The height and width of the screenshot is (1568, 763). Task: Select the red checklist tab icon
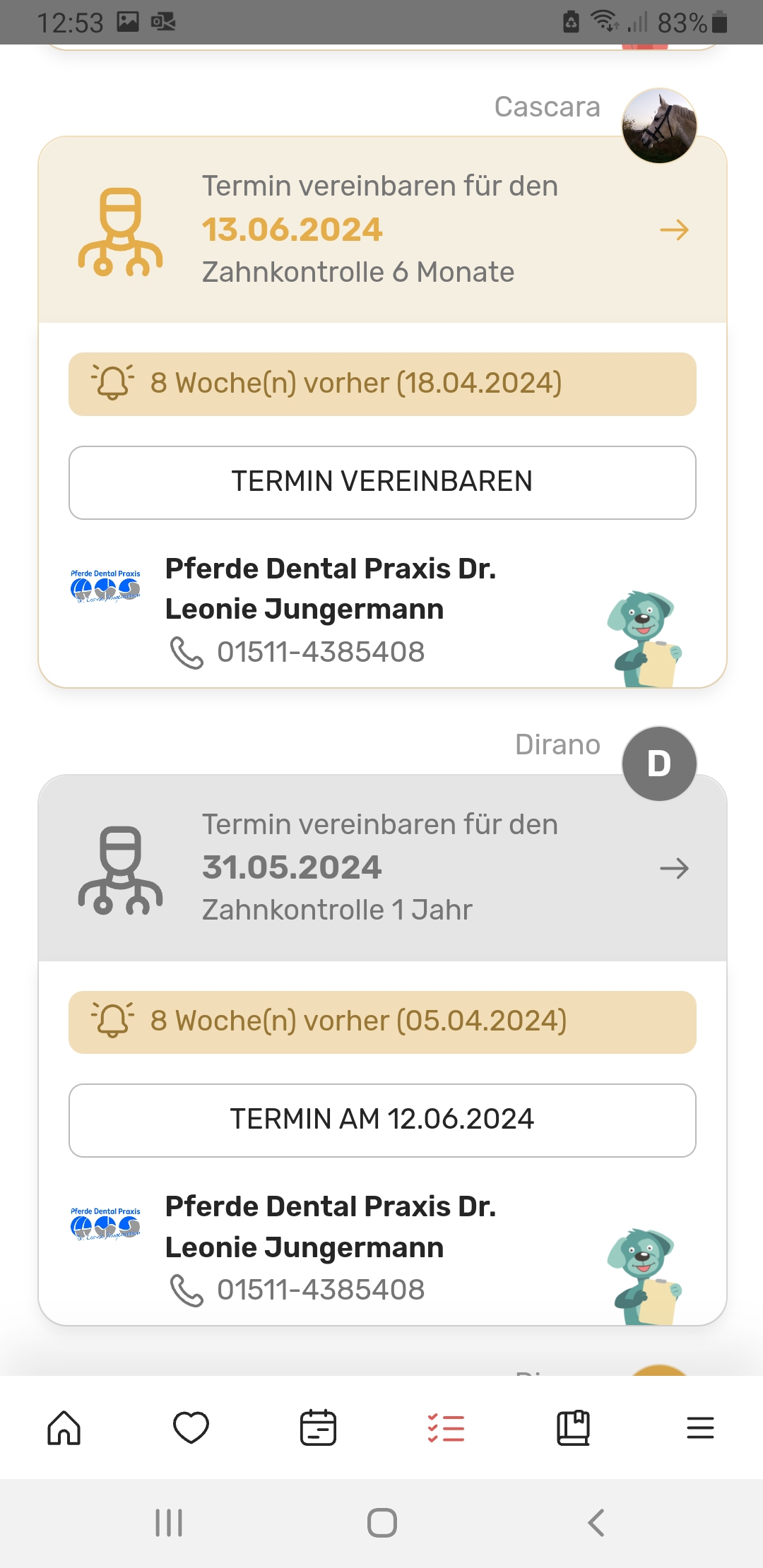coord(446,1427)
